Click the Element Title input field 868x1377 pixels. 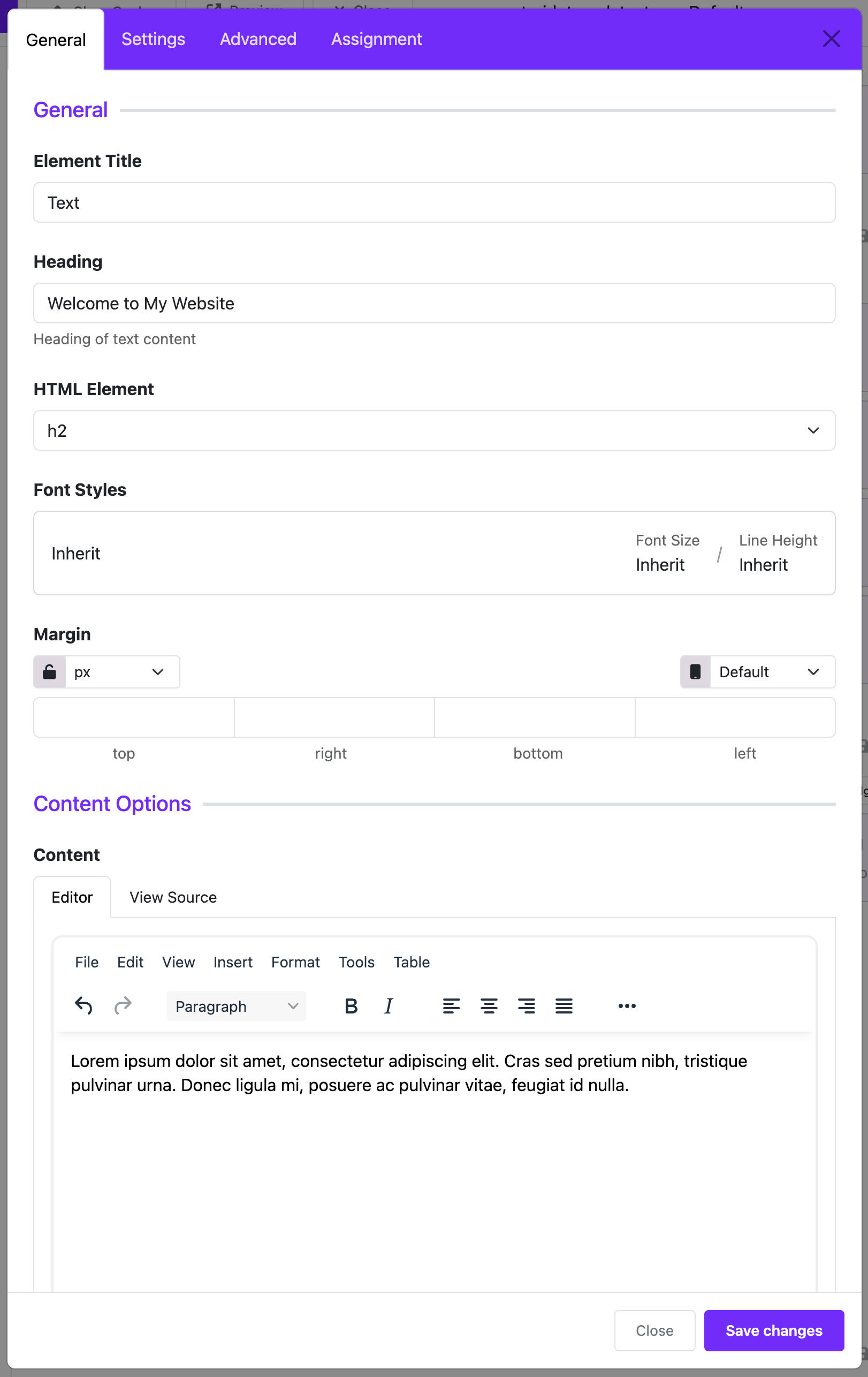[x=435, y=203]
